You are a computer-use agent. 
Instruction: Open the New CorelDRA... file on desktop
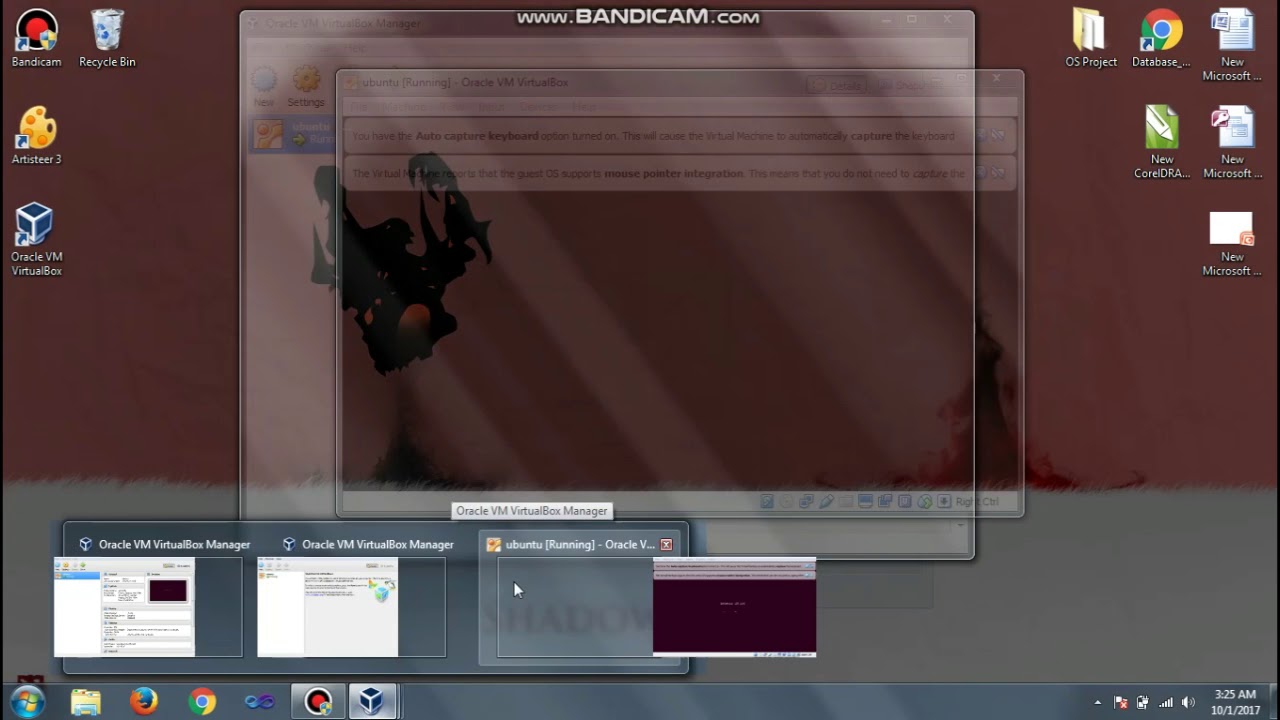click(1162, 142)
